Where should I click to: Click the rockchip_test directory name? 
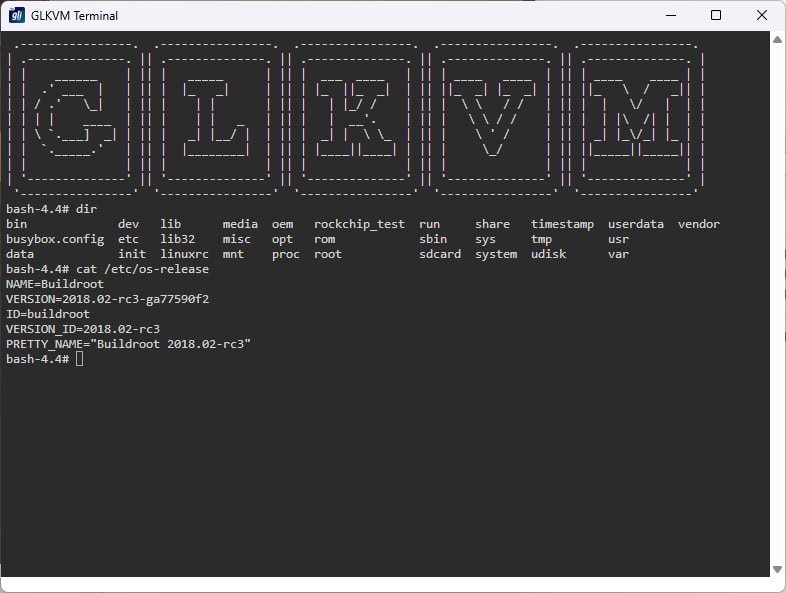359,224
